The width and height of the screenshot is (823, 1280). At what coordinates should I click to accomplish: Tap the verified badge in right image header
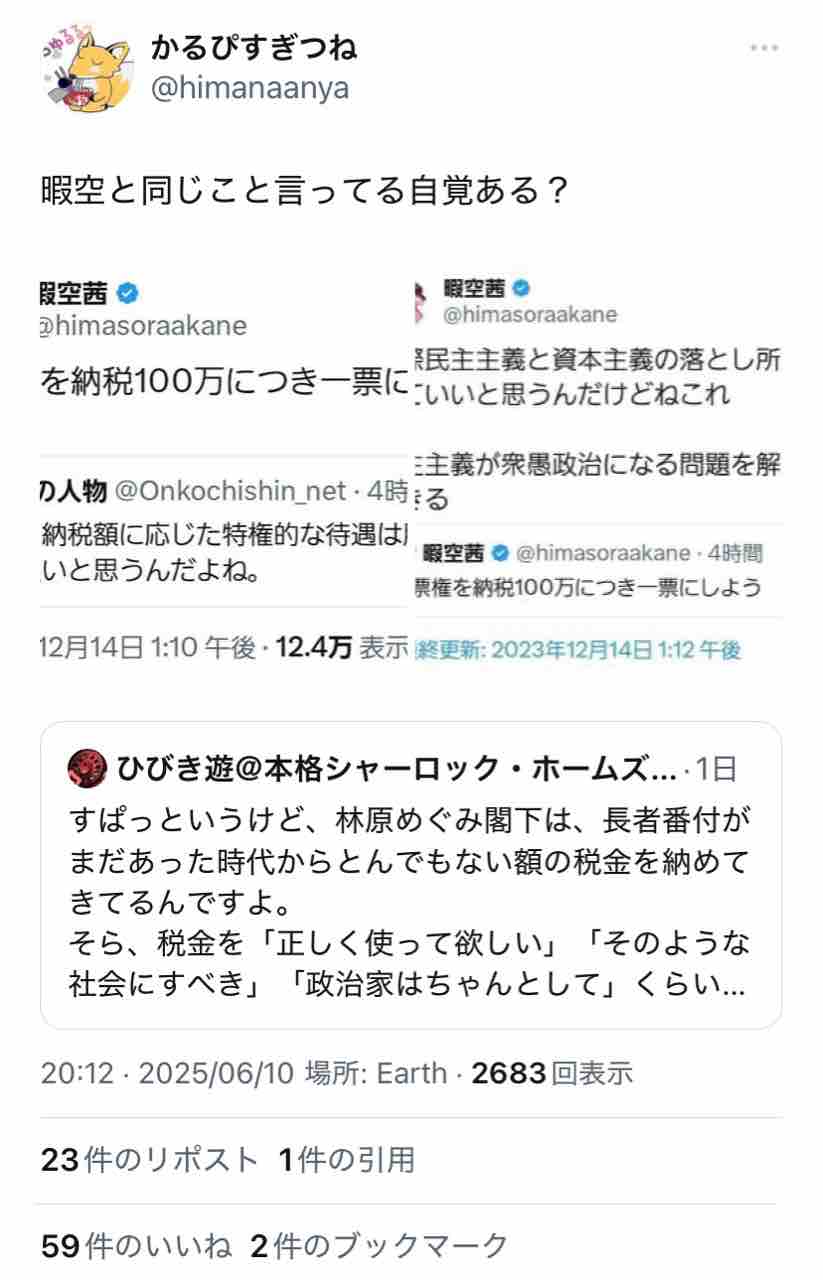(522, 288)
